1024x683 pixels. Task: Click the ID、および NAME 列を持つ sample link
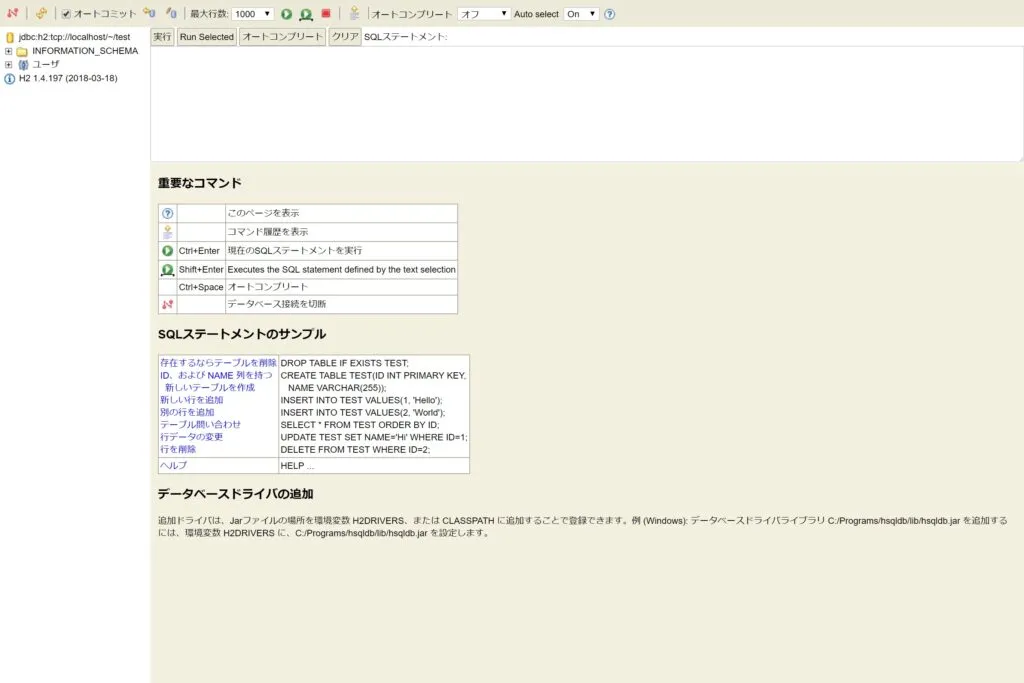216,375
